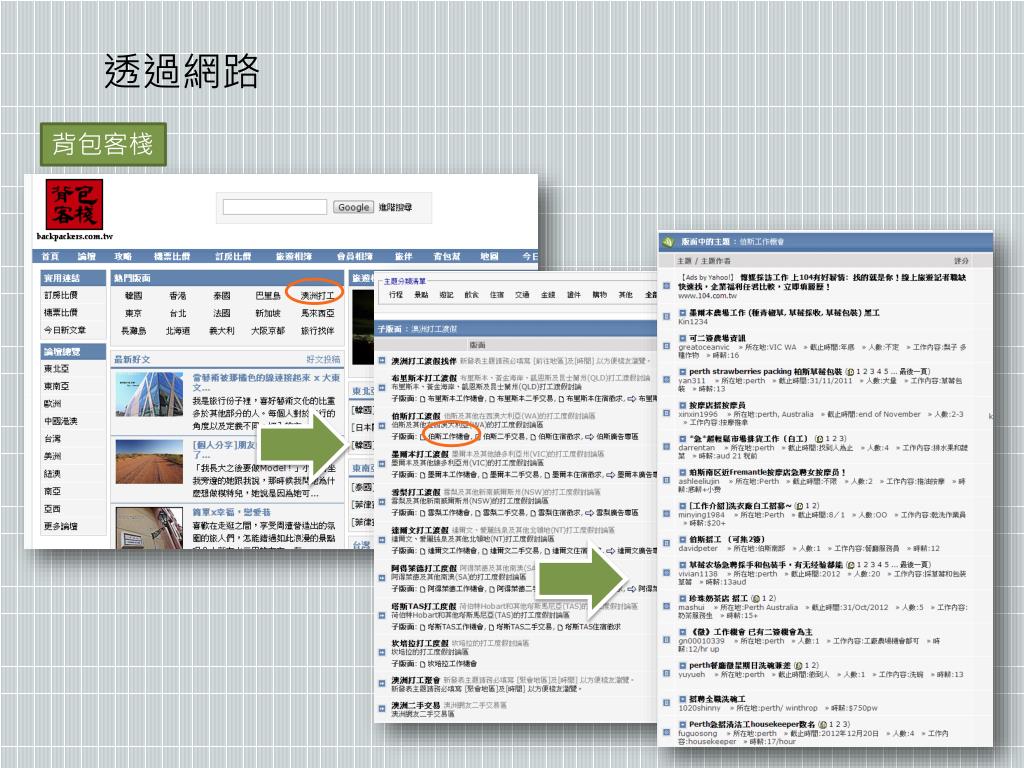Select 景點 in the topic category list
The image size is (1024, 768).
coord(421,295)
